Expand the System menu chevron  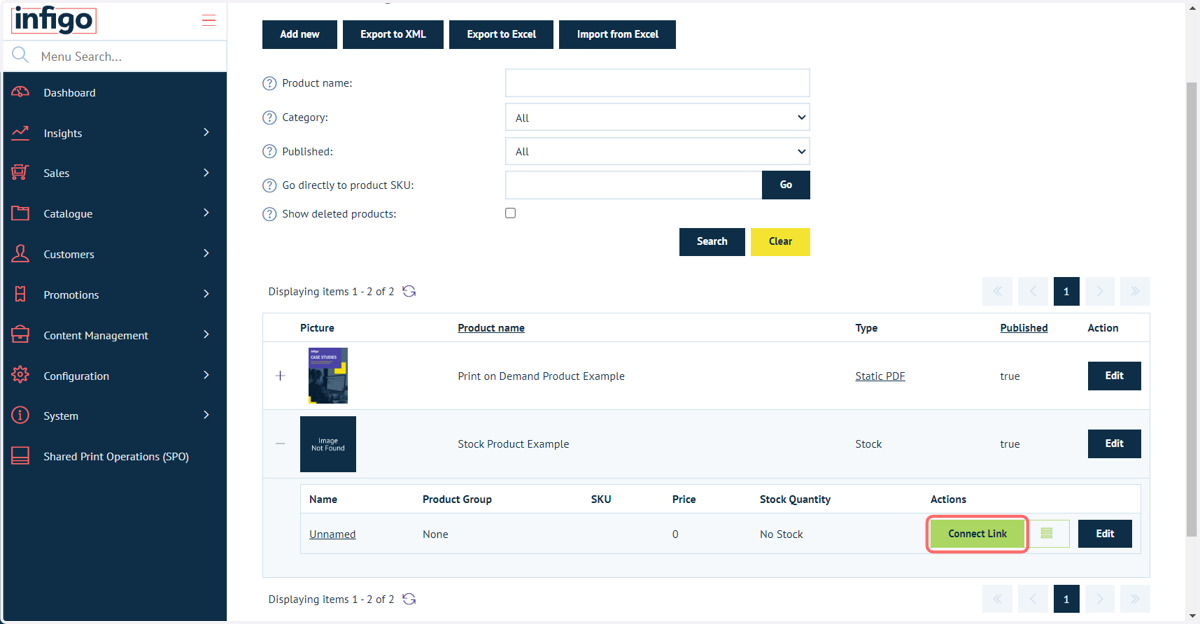point(206,415)
